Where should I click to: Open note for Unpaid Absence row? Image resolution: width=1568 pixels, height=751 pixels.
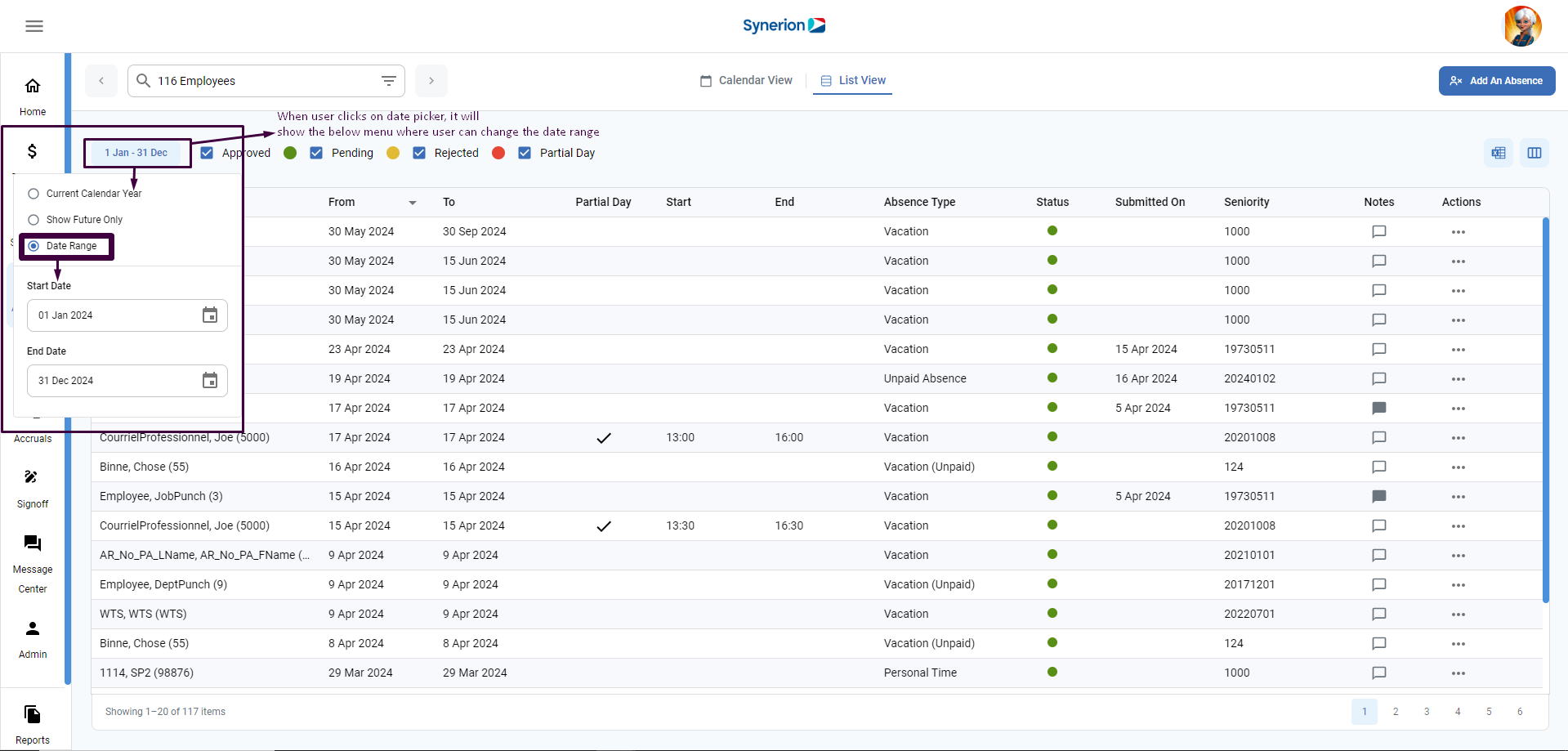point(1379,378)
